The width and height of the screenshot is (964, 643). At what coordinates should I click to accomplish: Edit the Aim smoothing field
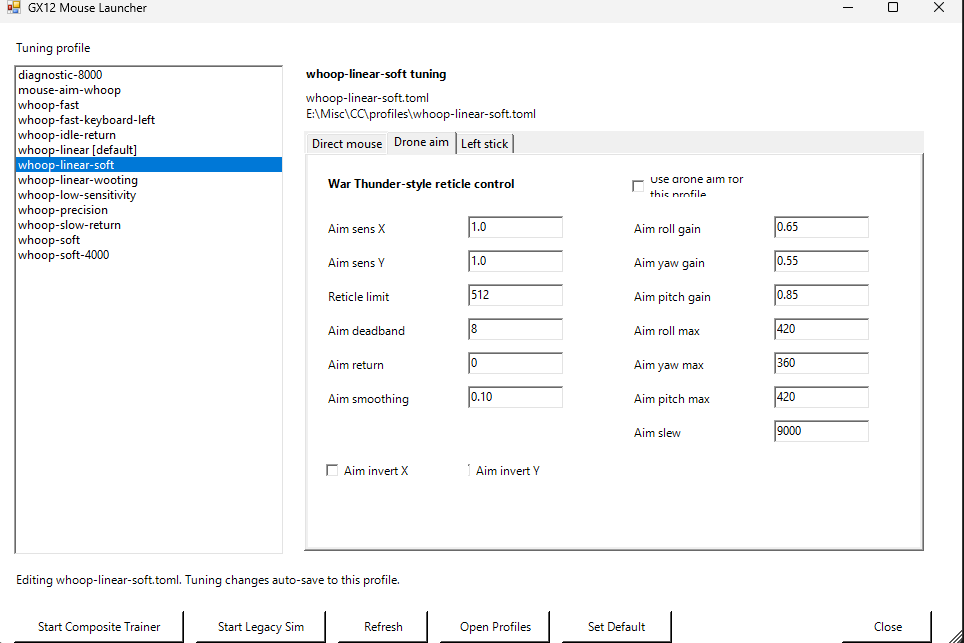pos(515,397)
